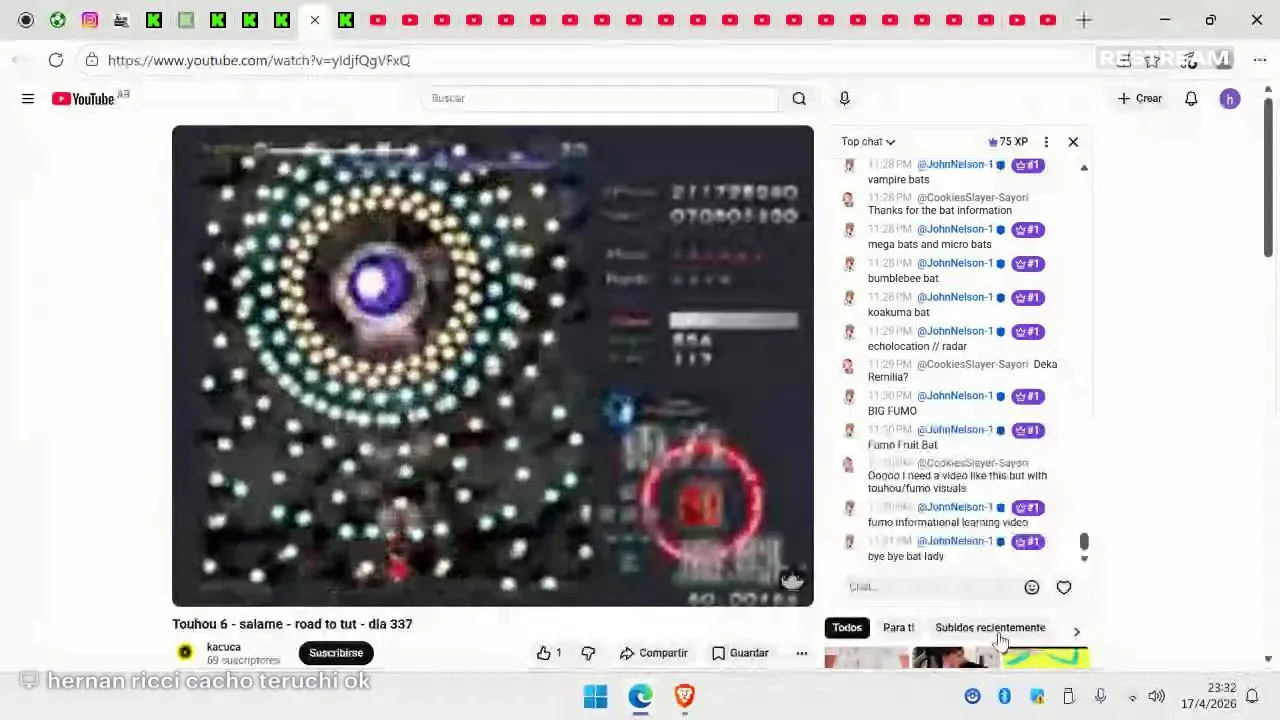This screenshot has height=720, width=1280.
Task: Click the Compartir button
Action: (x=653, y=653)
